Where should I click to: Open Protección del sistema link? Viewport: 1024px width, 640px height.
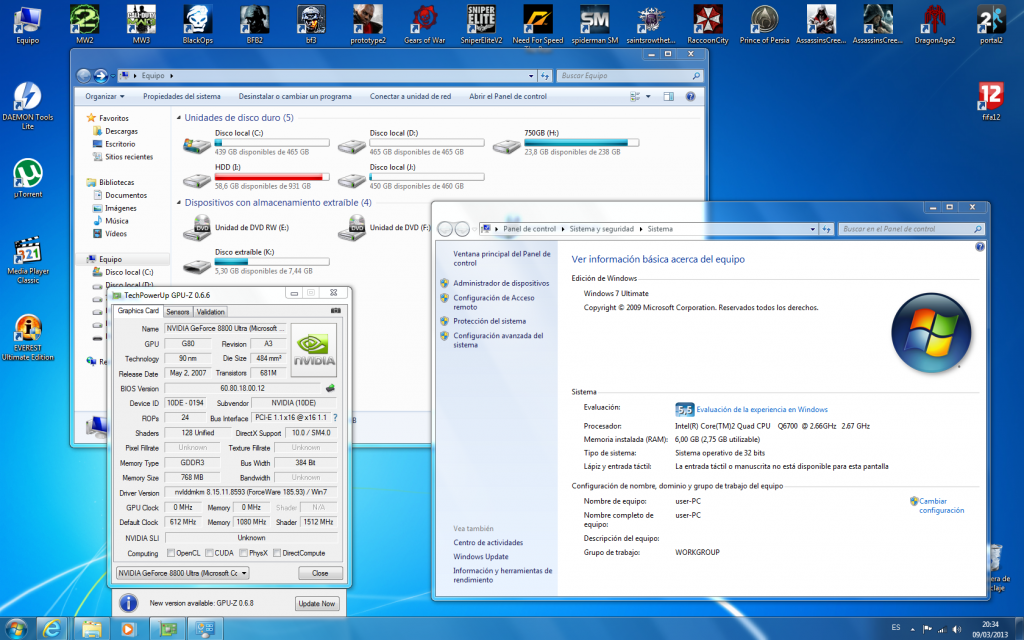click(x=489, y=321)
